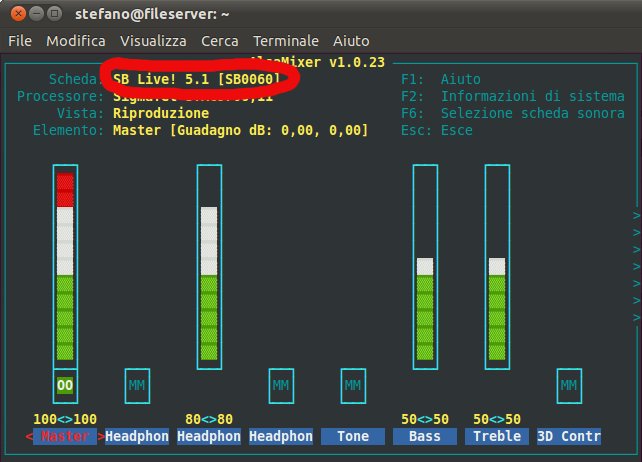Click the Vista label
This screenshot has height=462, width=642.
pyautogui.click(x=81, y=113)
